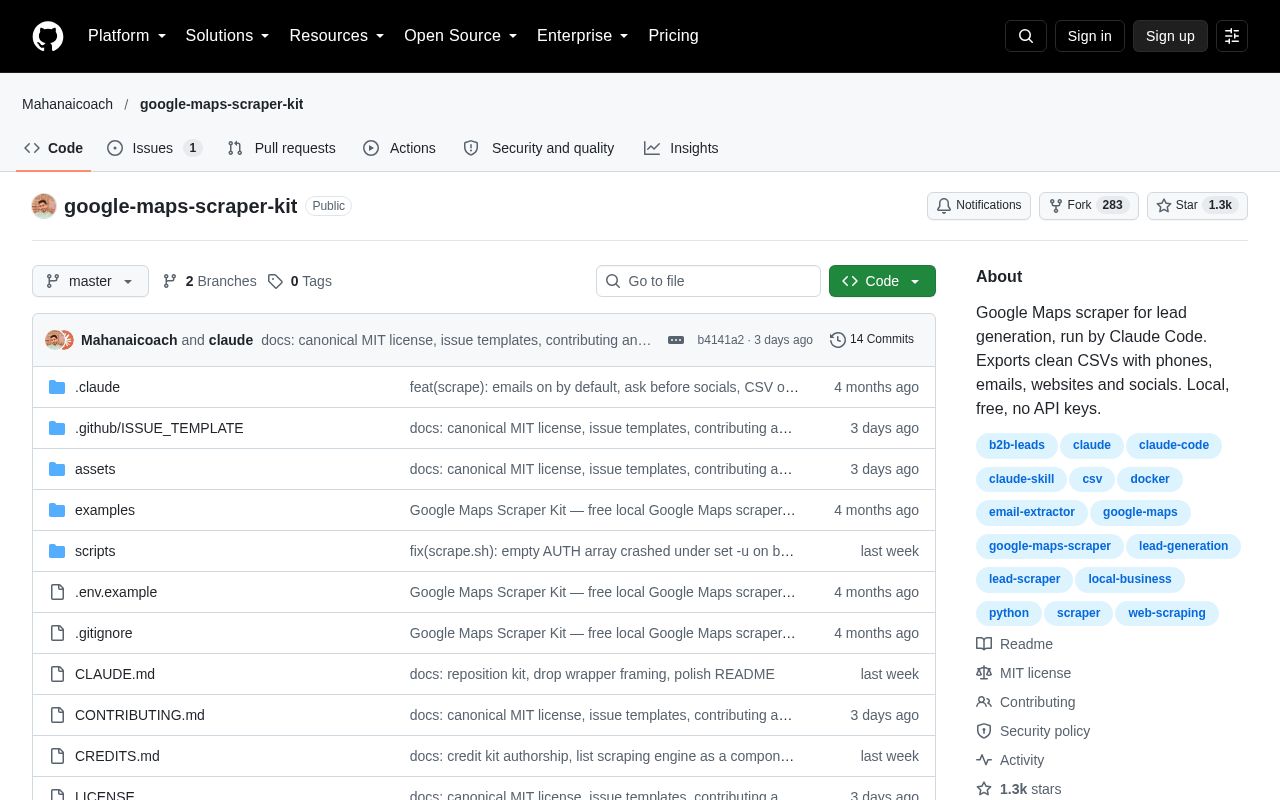The height and width of the screenshot is (800, 1280).
Task: Select the claude-code topic tag
Action: 1174,445
